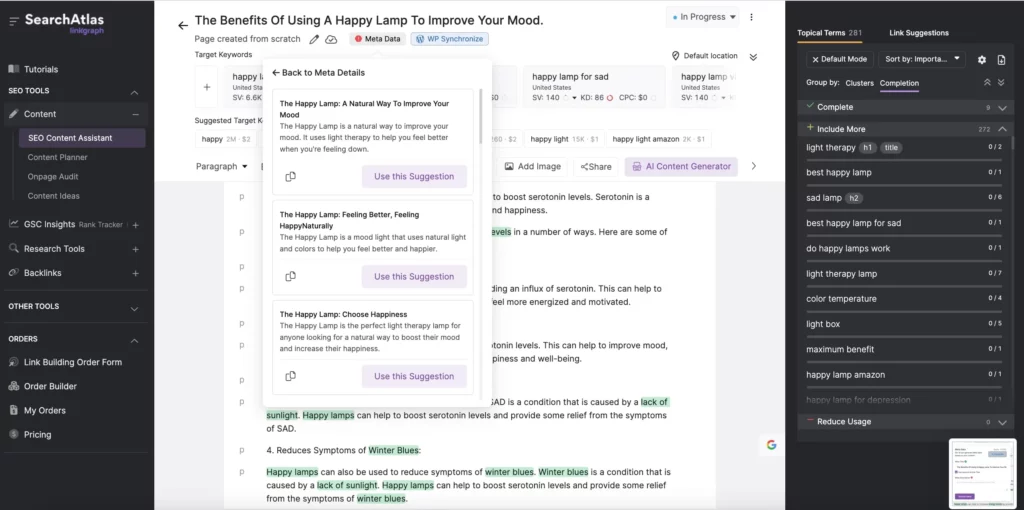The image size is (1024, 510).
Task: Expand Backlinks menu
Action: (135, 273)
